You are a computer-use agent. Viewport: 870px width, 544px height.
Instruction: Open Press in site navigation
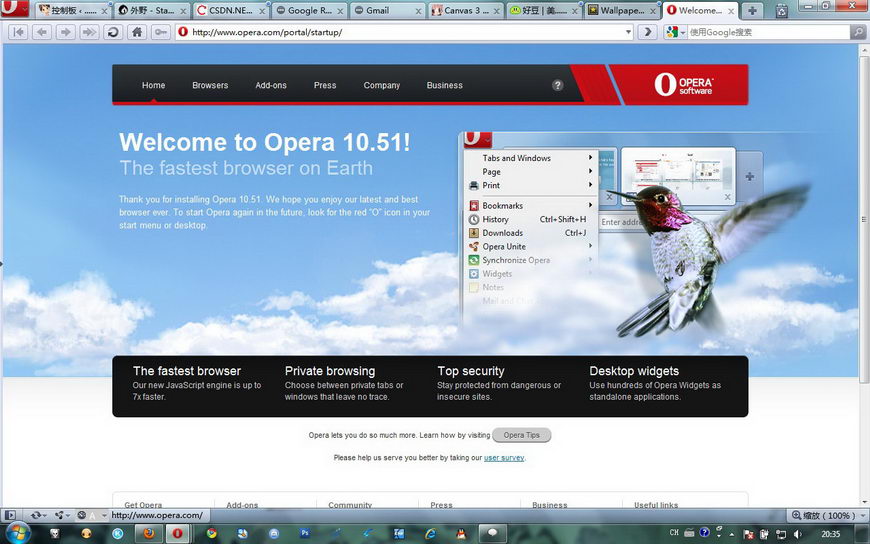click(x=325, y=85)
